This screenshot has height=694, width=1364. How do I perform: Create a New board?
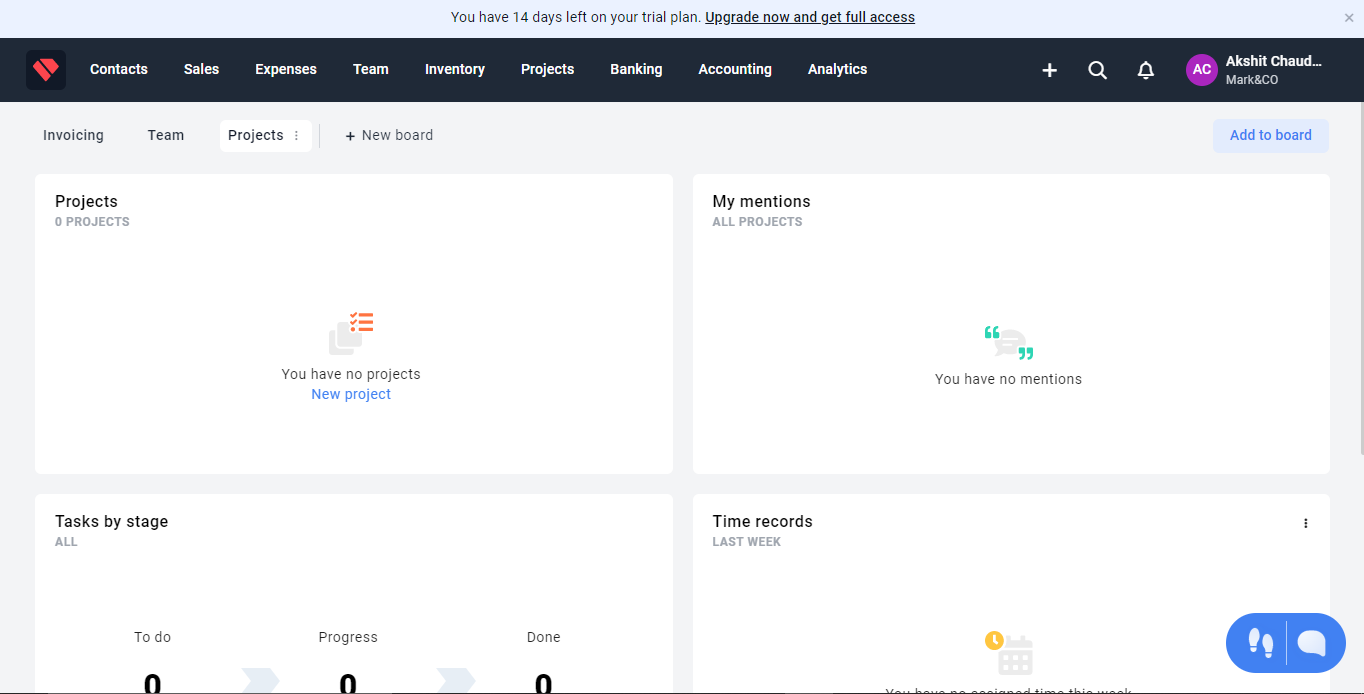(389, 136)
